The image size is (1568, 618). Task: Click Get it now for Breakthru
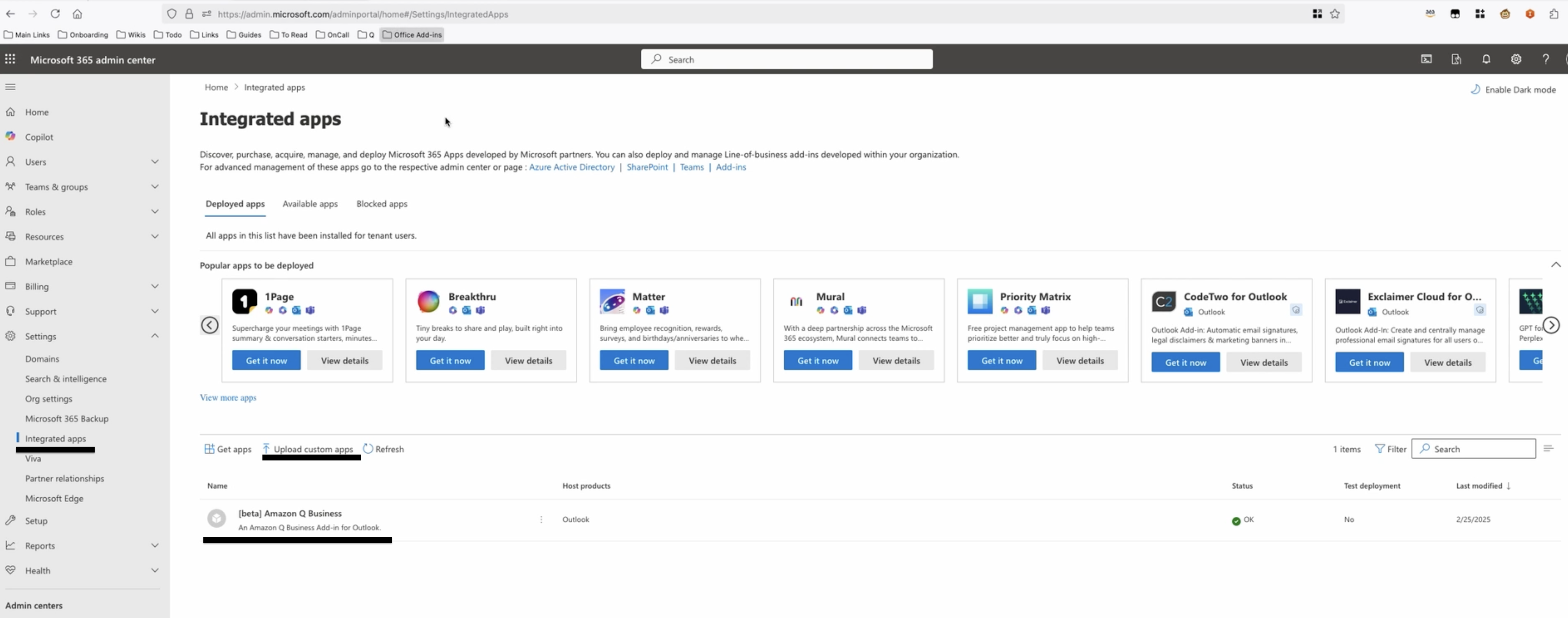(x=450, y=361)
